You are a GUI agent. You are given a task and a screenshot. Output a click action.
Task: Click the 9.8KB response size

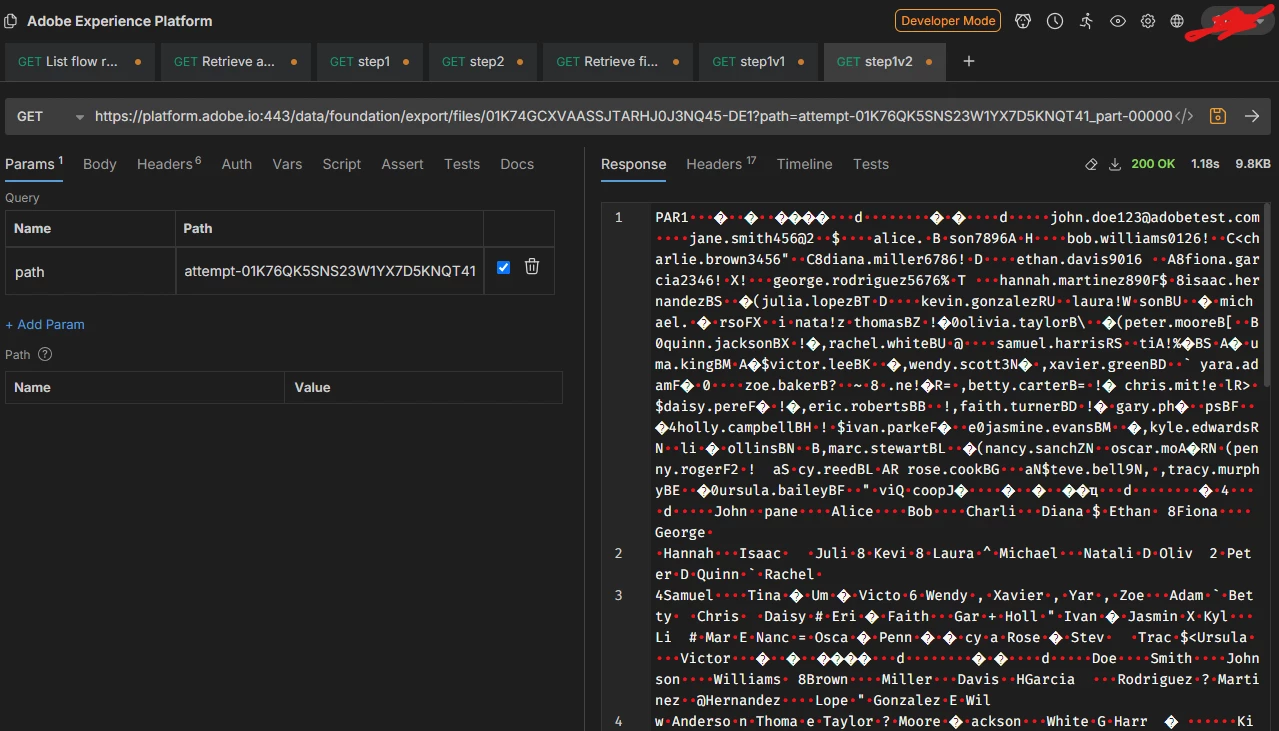1253,164
